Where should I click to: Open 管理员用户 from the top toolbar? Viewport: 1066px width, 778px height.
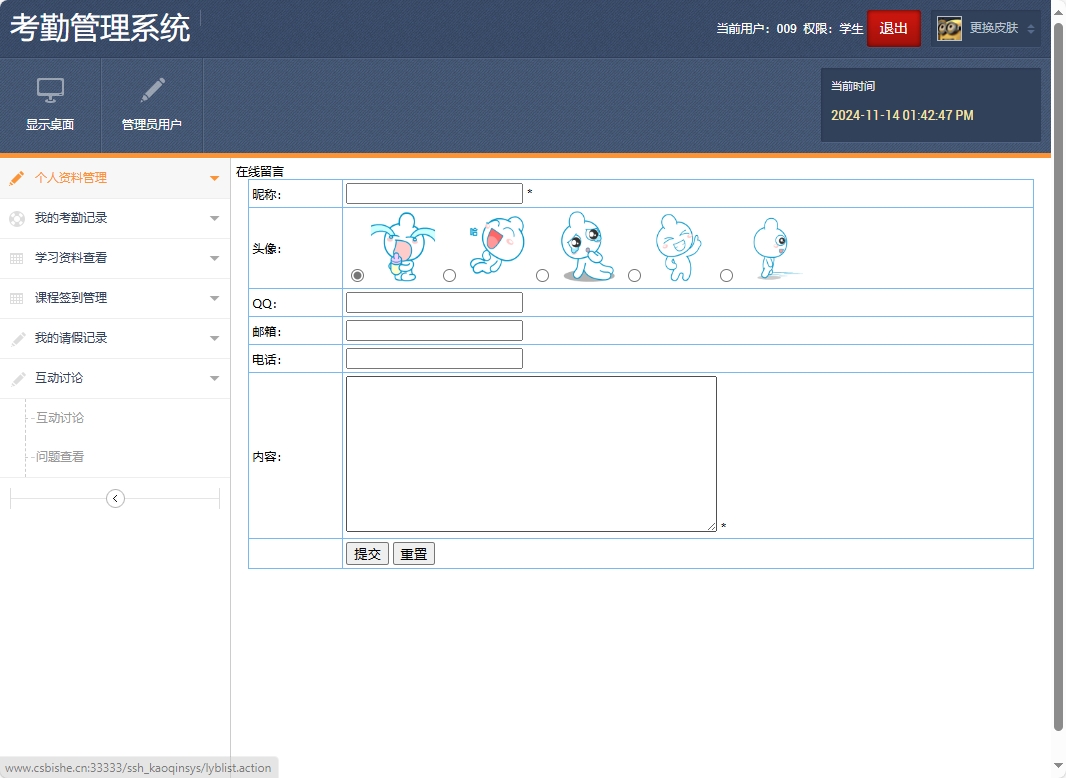[x=151, y=105]
